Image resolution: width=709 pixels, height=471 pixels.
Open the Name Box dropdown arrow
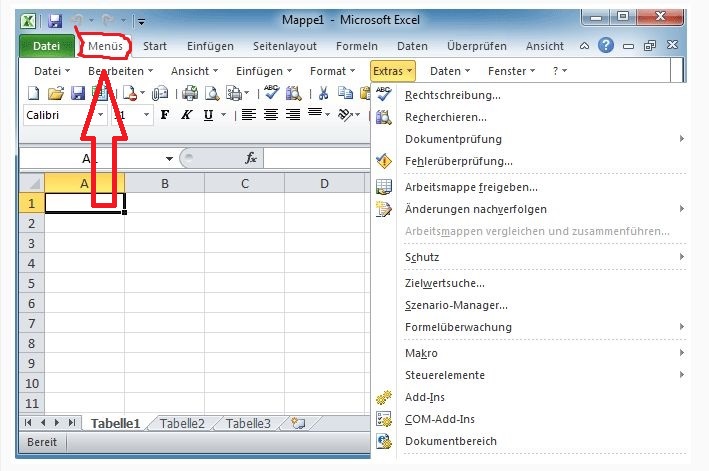click(169, 158)
